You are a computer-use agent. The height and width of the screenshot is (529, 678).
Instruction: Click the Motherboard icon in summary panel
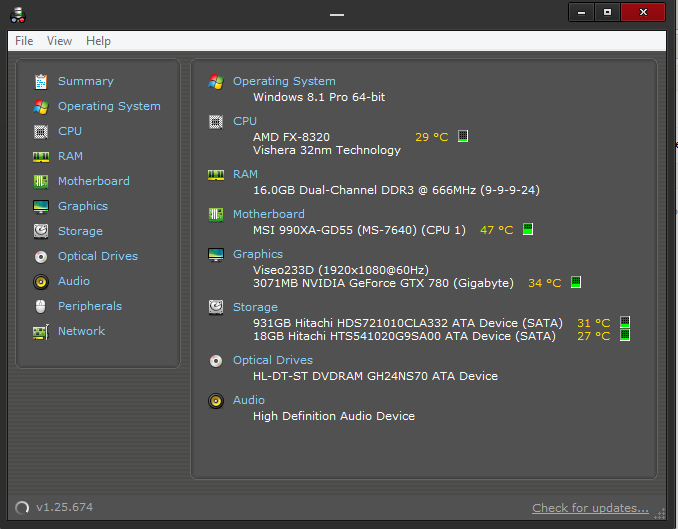click(216, 215)
